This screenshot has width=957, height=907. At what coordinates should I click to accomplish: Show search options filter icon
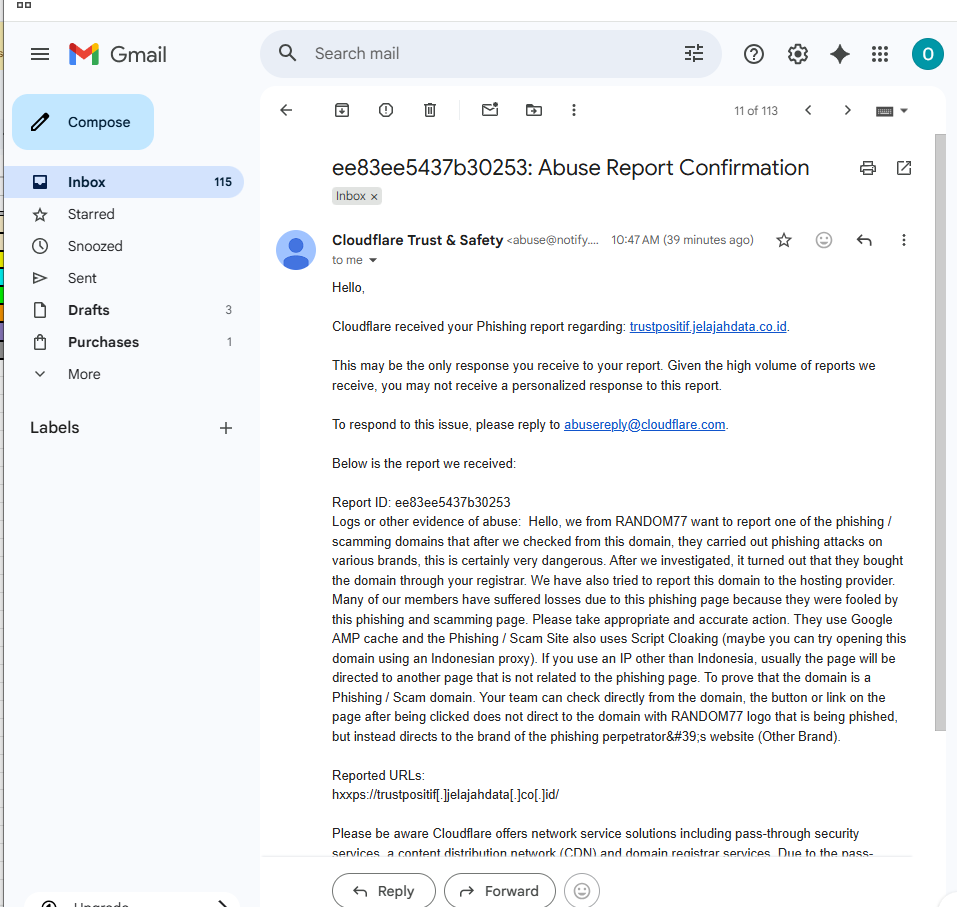point(694,54)
